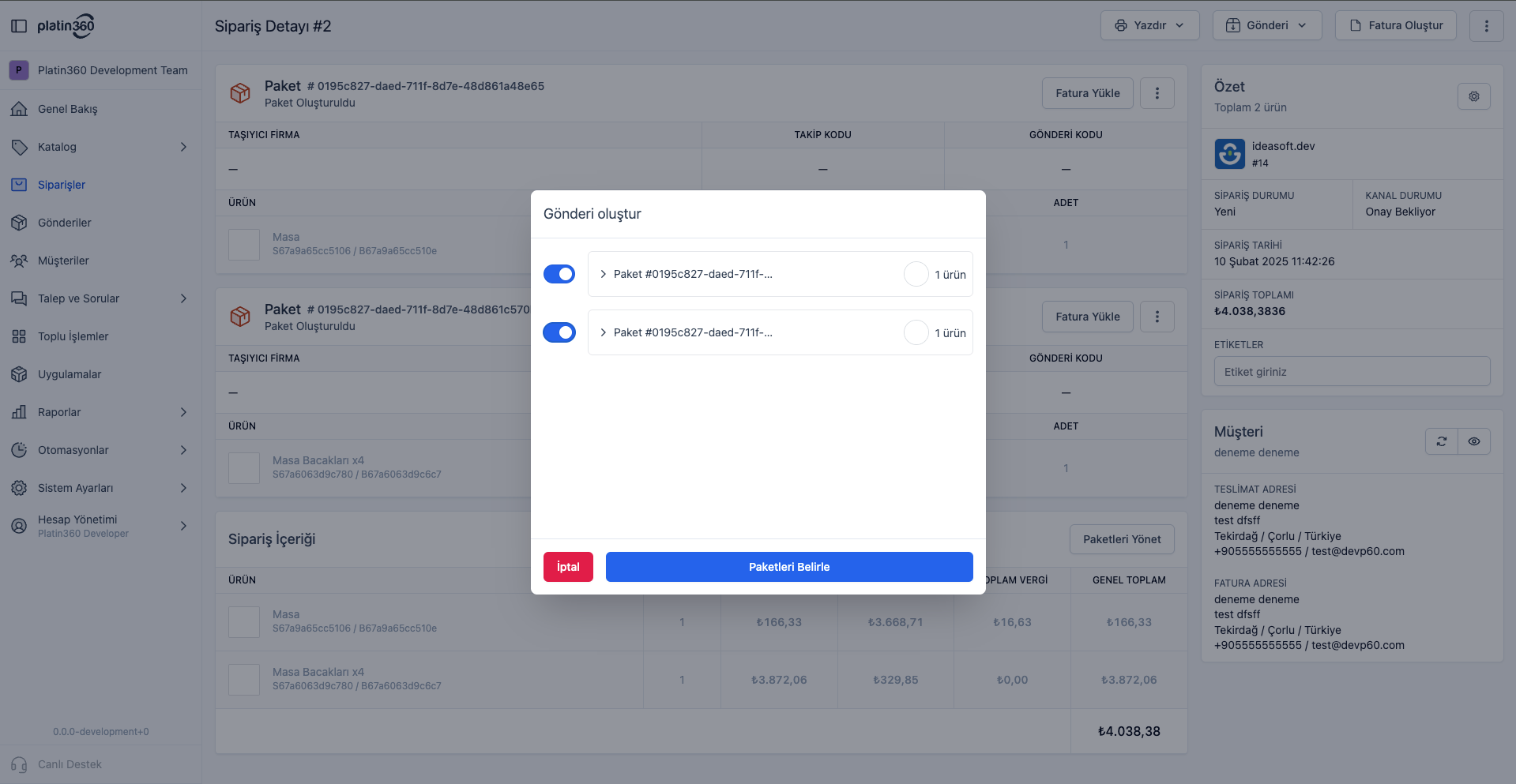Open first package's three-dot menu
The height and width of the screenshot is (784, 1516).
coord(1157,93)
